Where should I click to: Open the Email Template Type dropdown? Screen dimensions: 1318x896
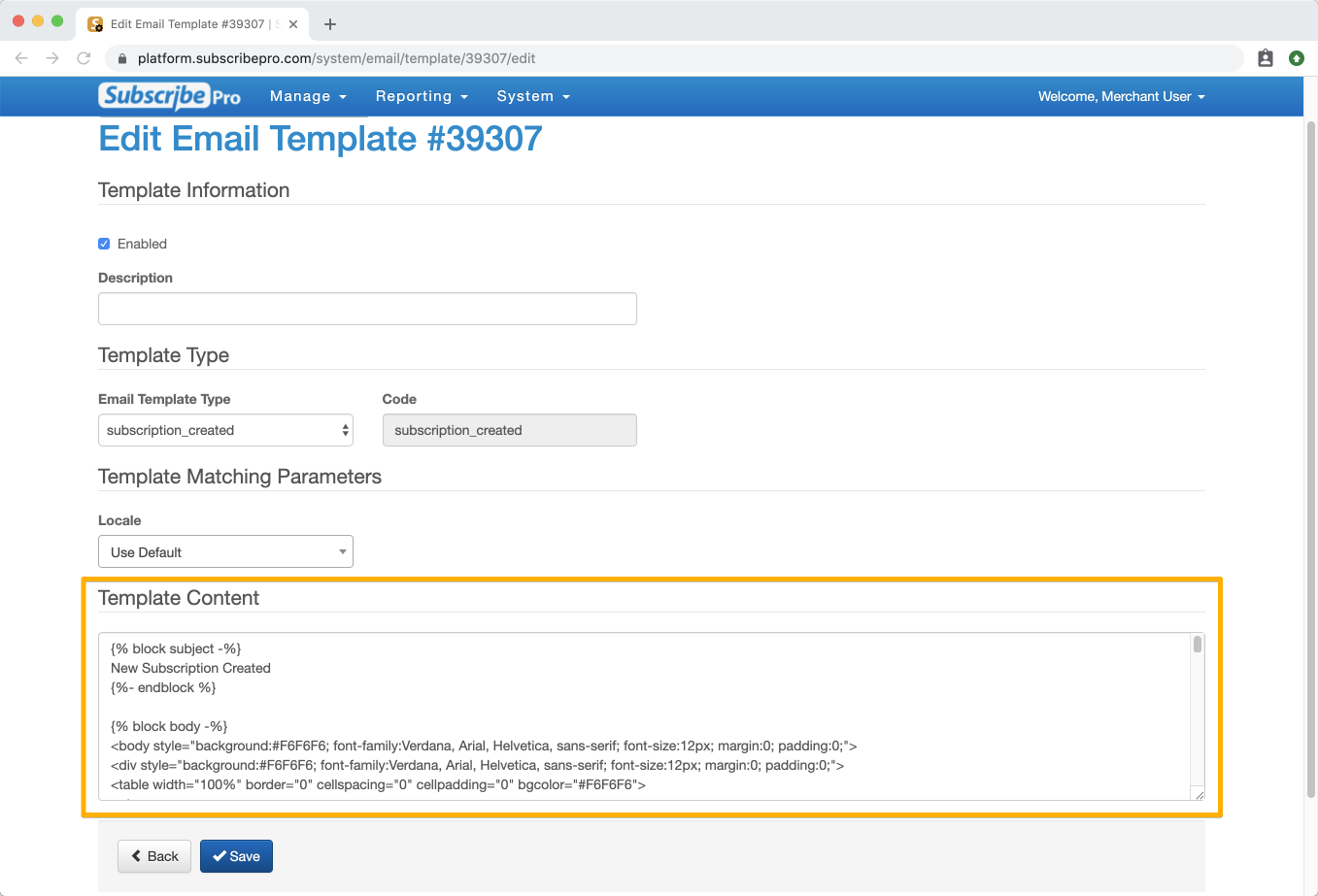[225, 430]
